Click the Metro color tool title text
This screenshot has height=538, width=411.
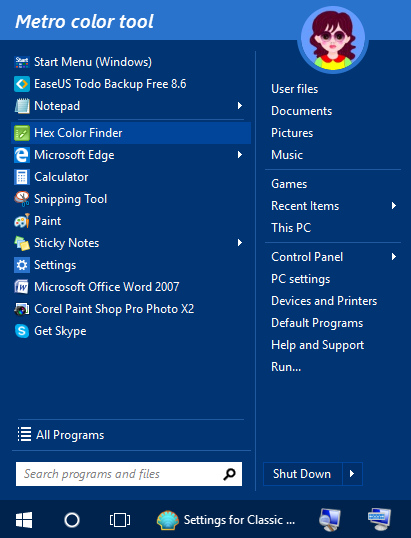(x=84, y=22)
